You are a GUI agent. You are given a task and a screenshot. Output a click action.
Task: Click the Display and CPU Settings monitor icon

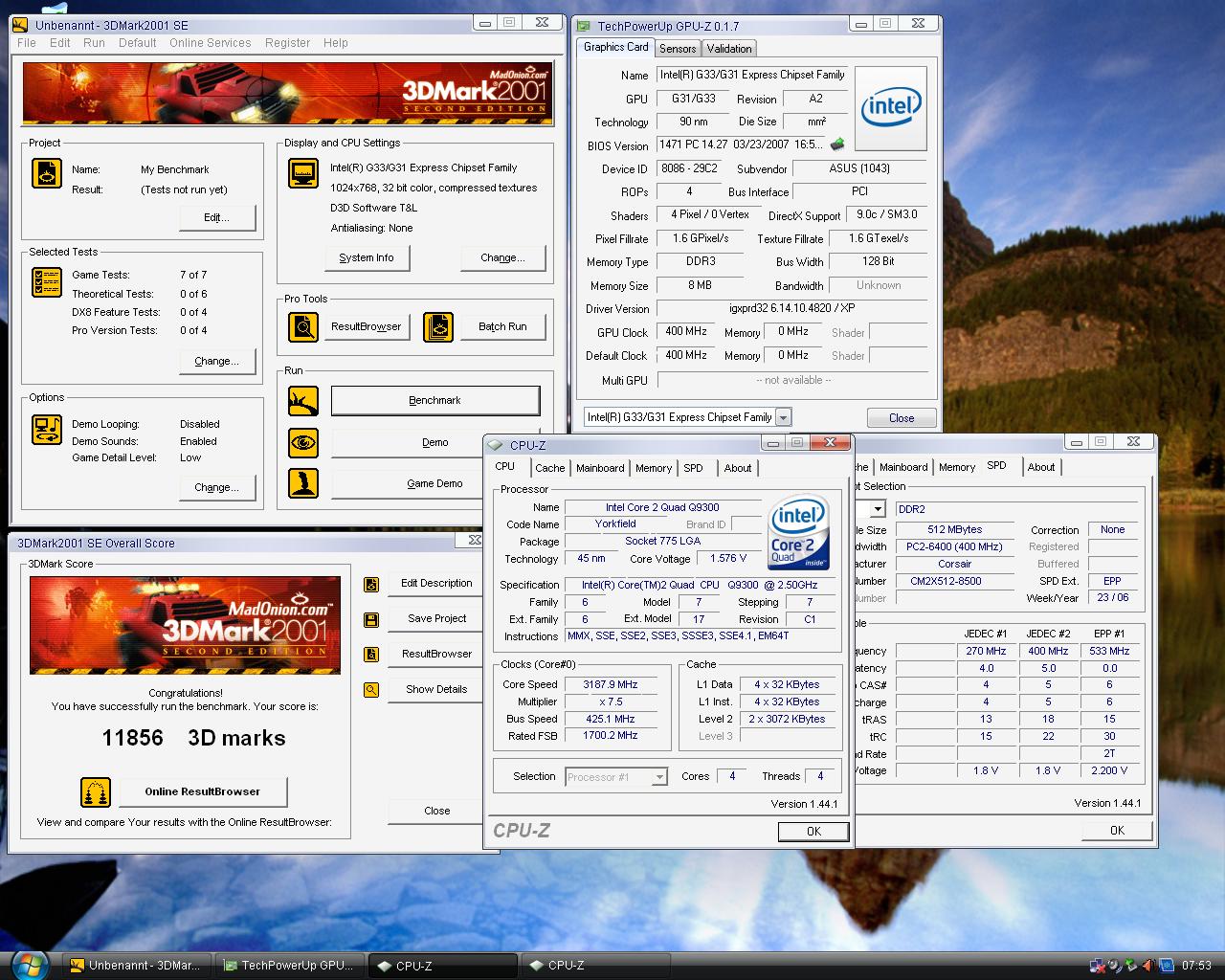(x=303, y=173)
